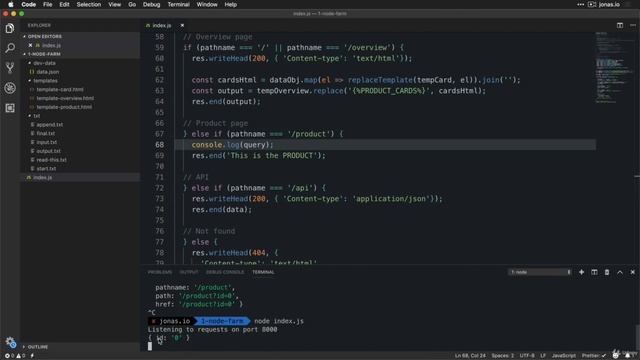The height and width of the screenshot is (360, 640).
Task: Open start.txt in the explorer
Action: pos(46,169)
